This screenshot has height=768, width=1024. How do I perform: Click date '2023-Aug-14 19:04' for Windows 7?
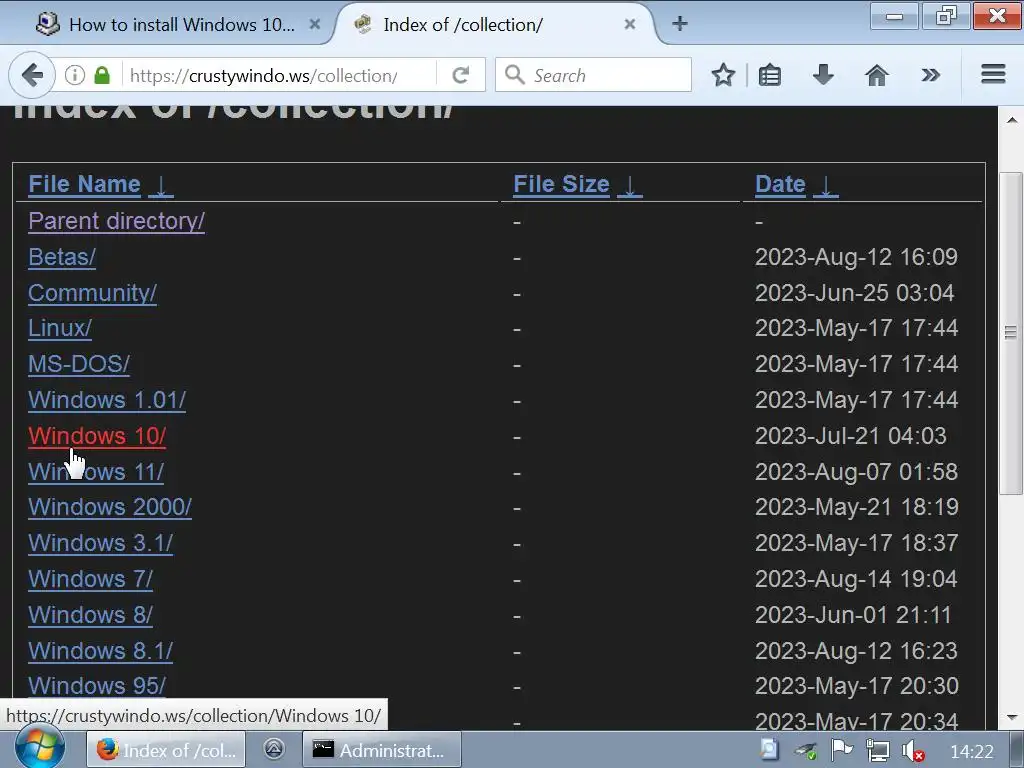click(x=856, y=579)
